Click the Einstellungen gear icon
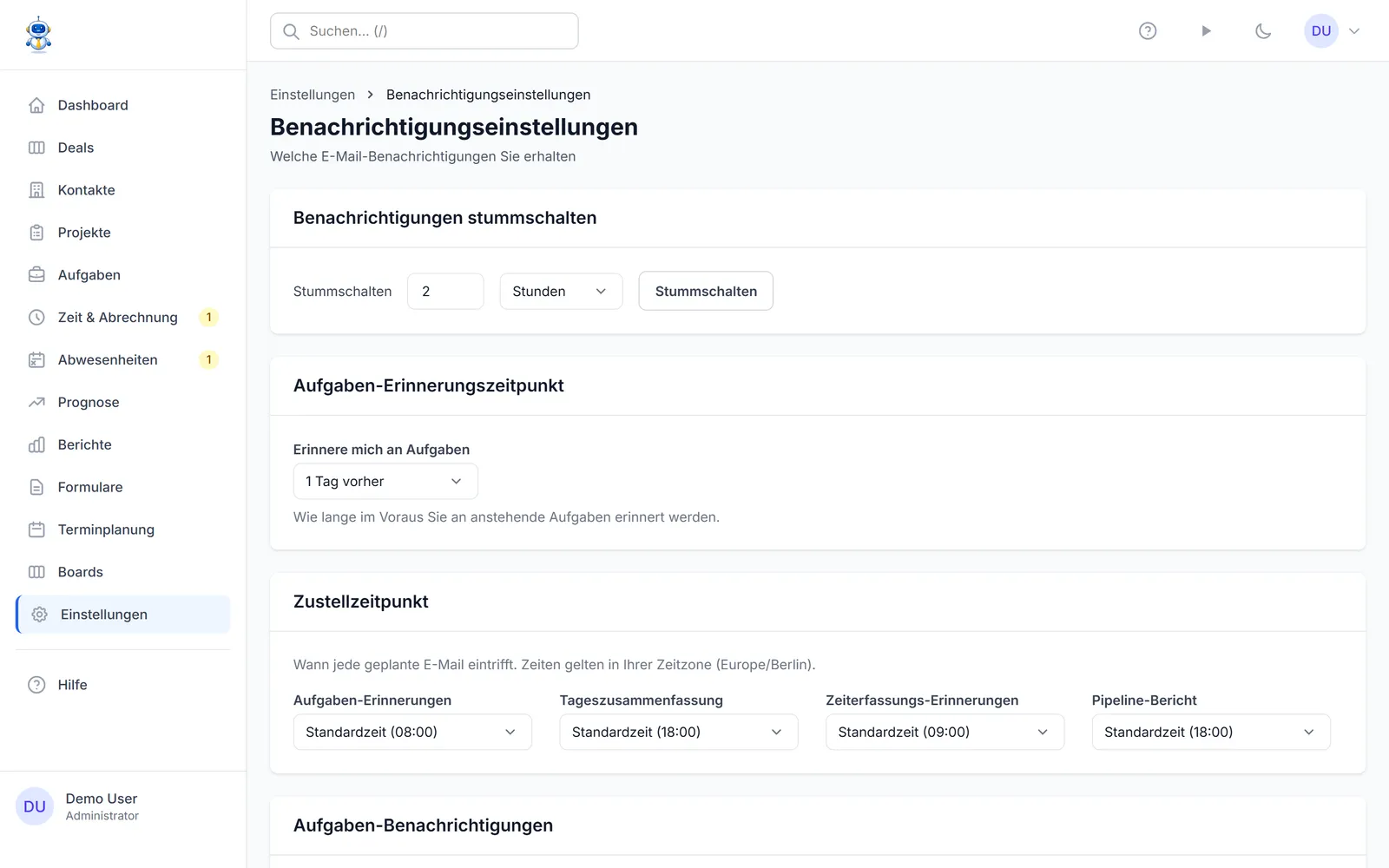 (39, 615)
